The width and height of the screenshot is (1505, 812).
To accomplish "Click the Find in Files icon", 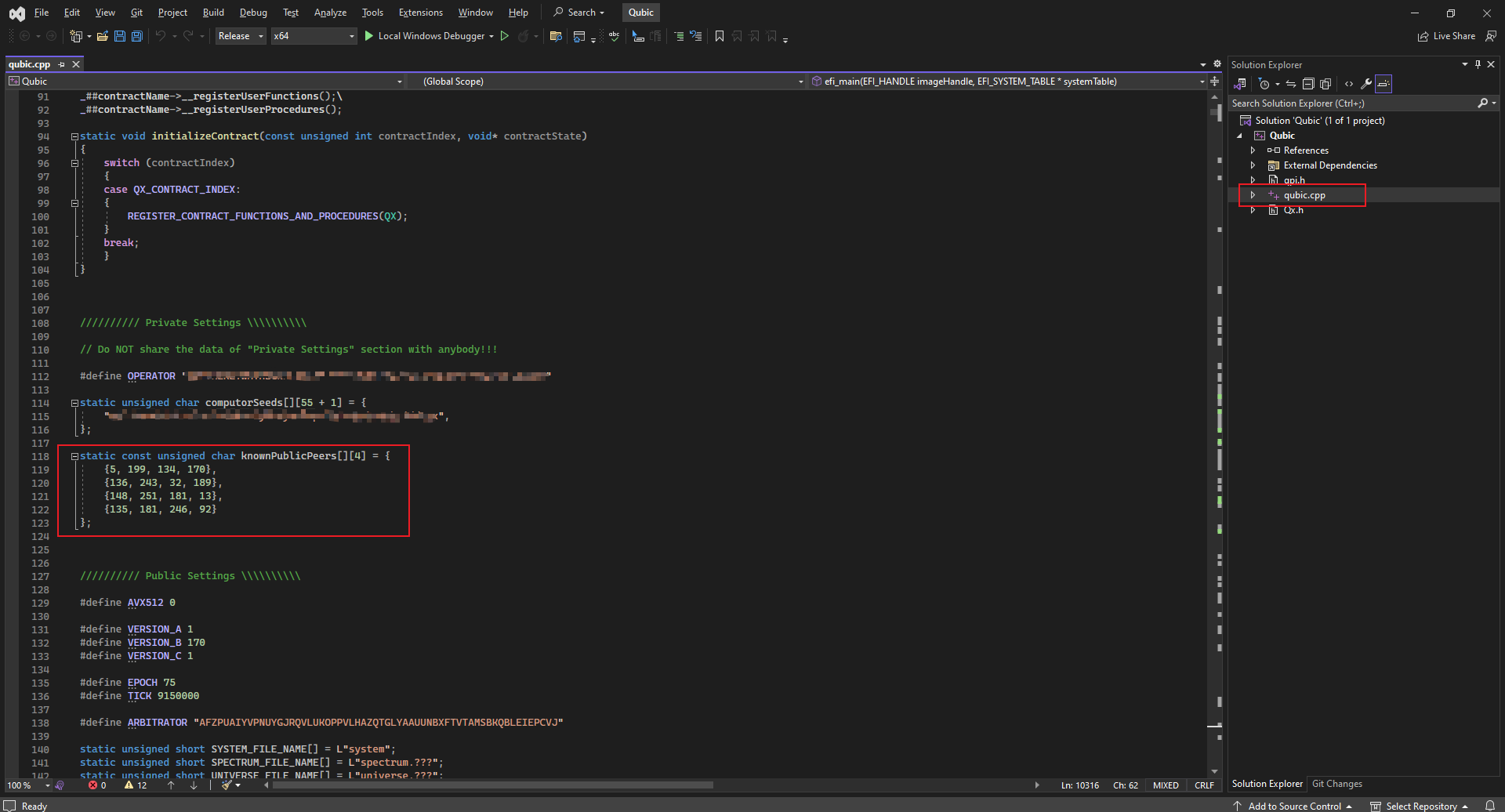I will pyautogui.click(x=556, y=36).
